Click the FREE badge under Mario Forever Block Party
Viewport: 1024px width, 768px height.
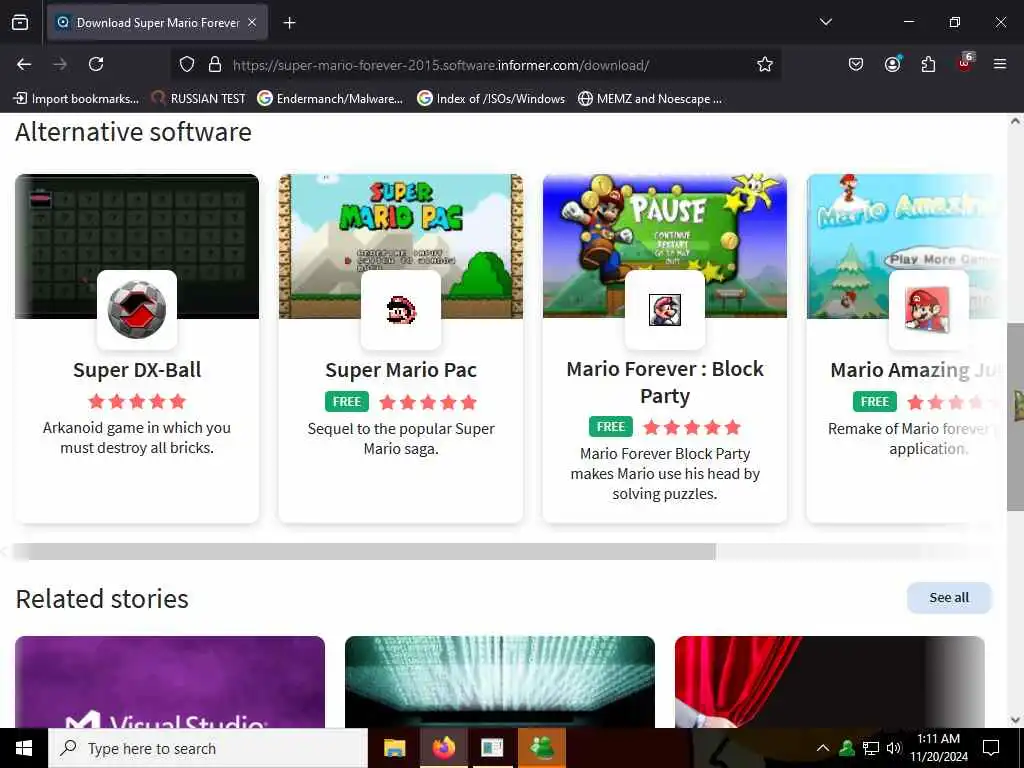click(x=611, y=426)
